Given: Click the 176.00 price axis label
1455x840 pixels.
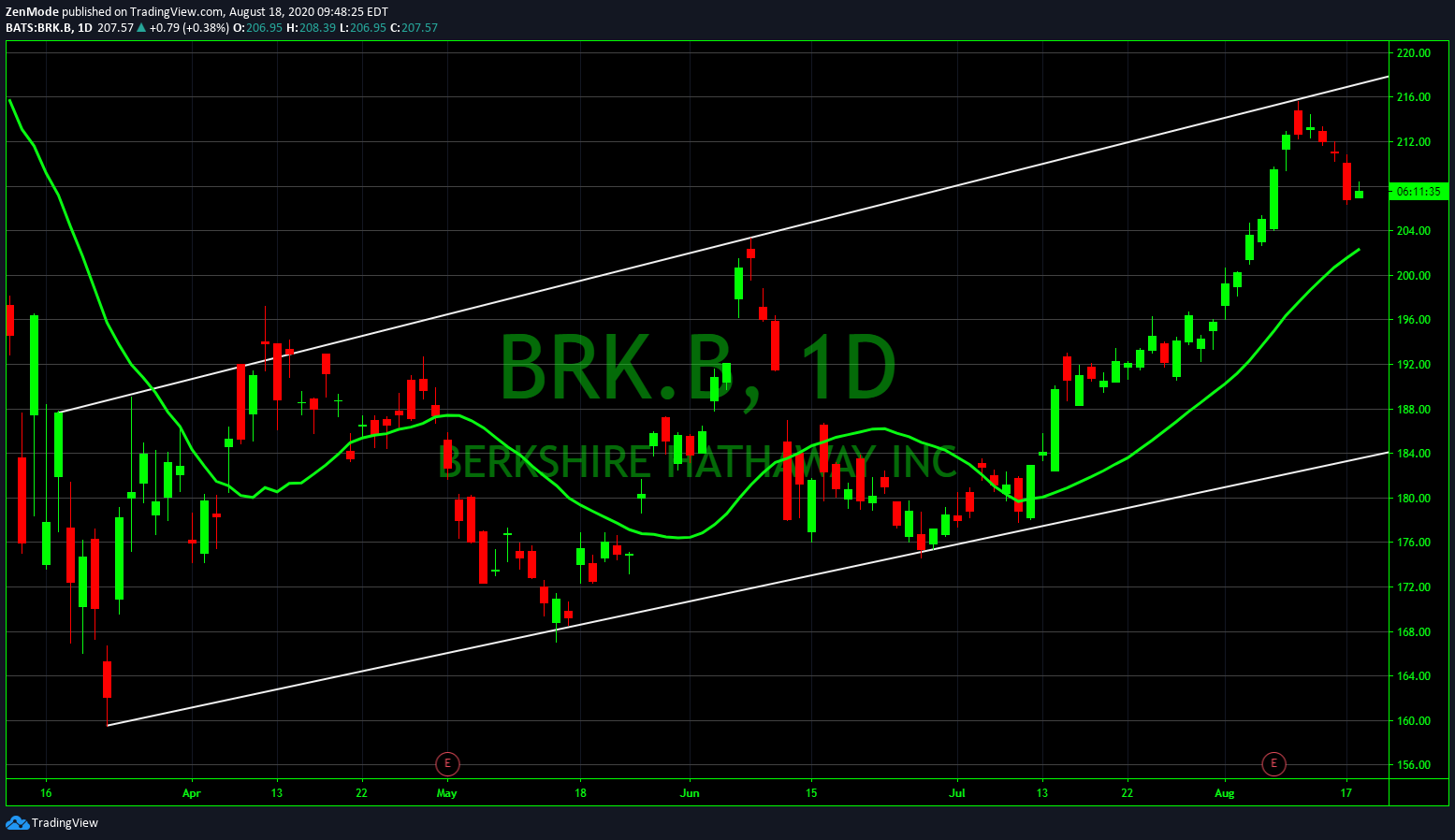Looking at the screenshot, I should (x=1414, y=543).
